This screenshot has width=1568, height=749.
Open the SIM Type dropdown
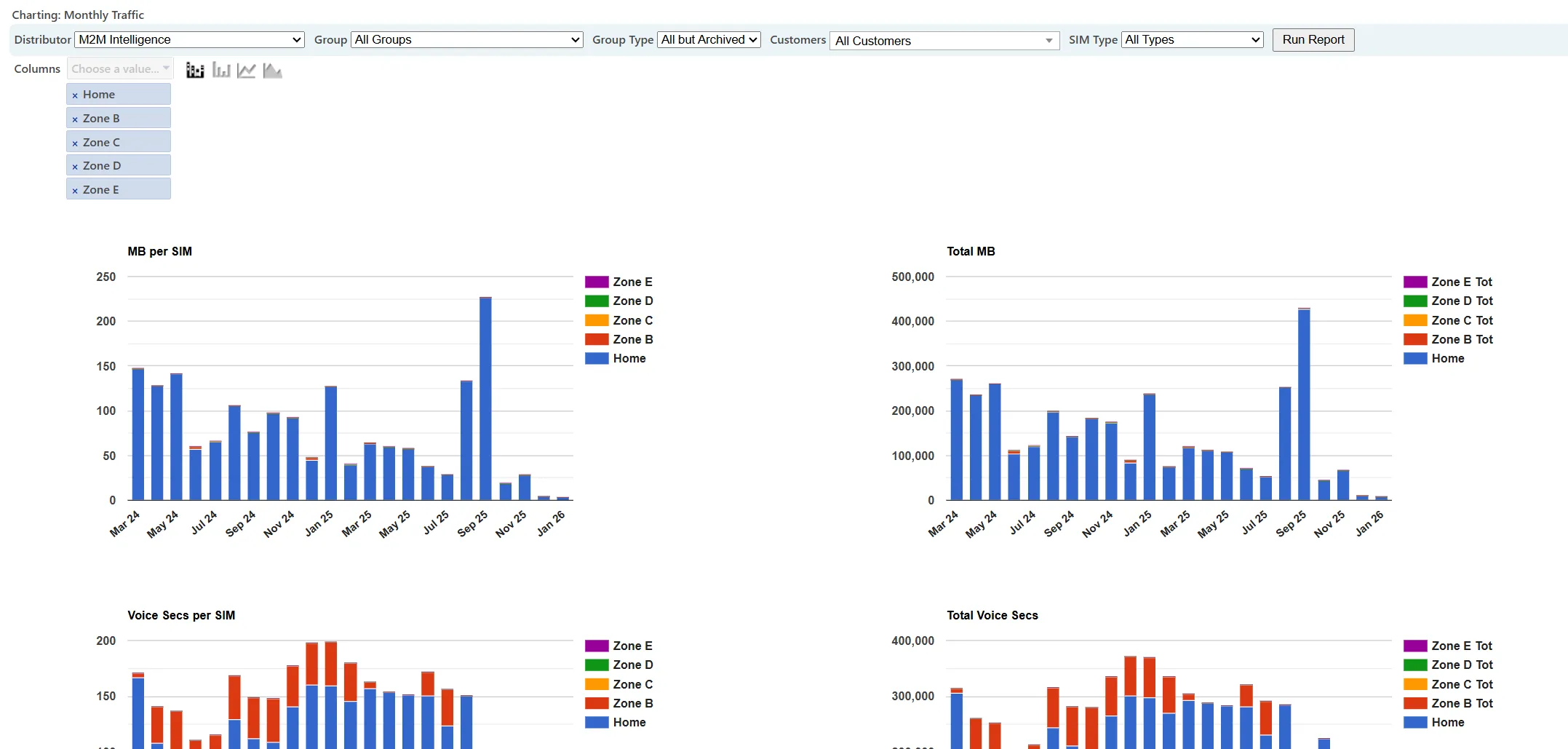point(1193,40)
